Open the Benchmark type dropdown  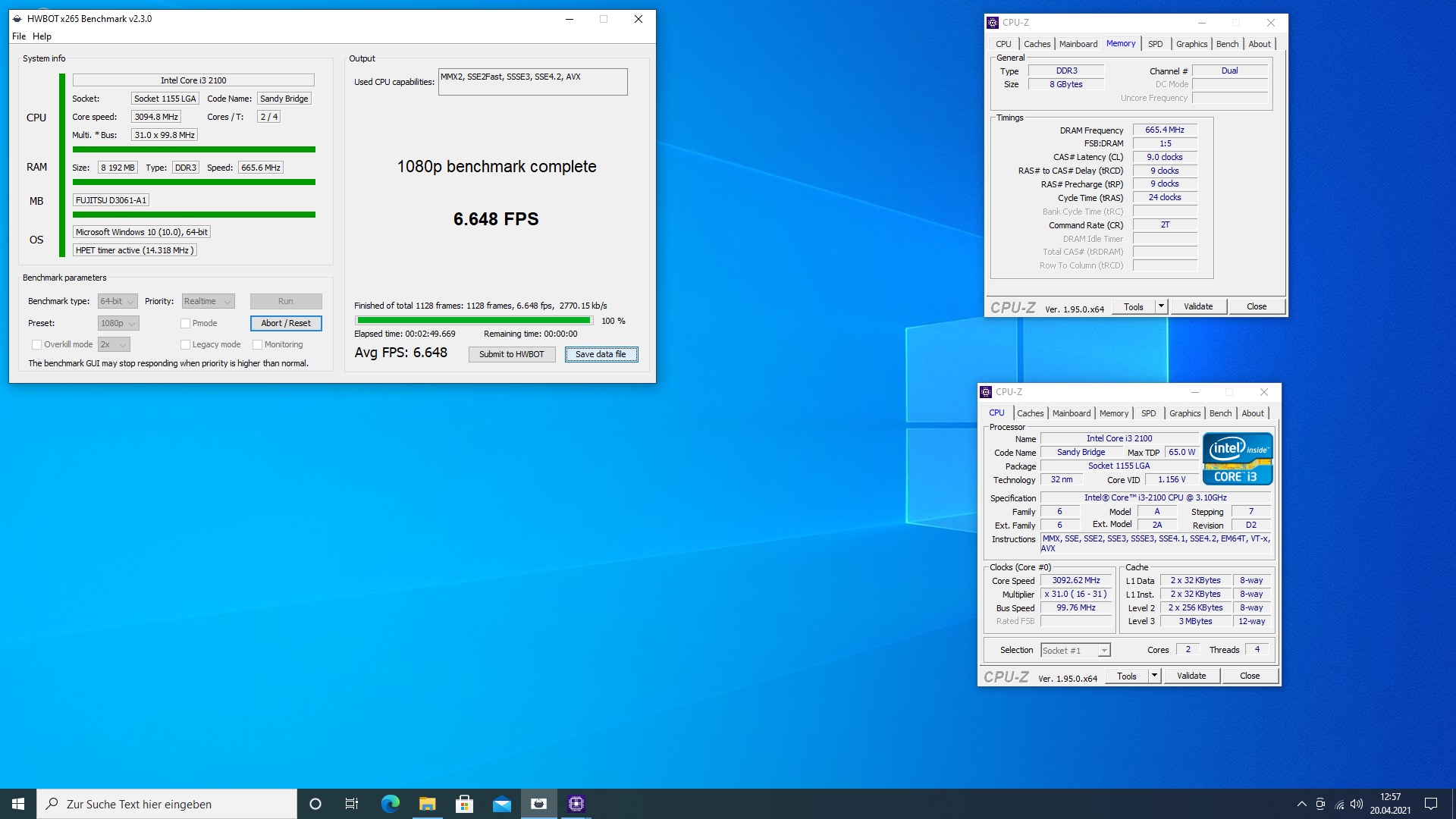click(x=118, y=301)
